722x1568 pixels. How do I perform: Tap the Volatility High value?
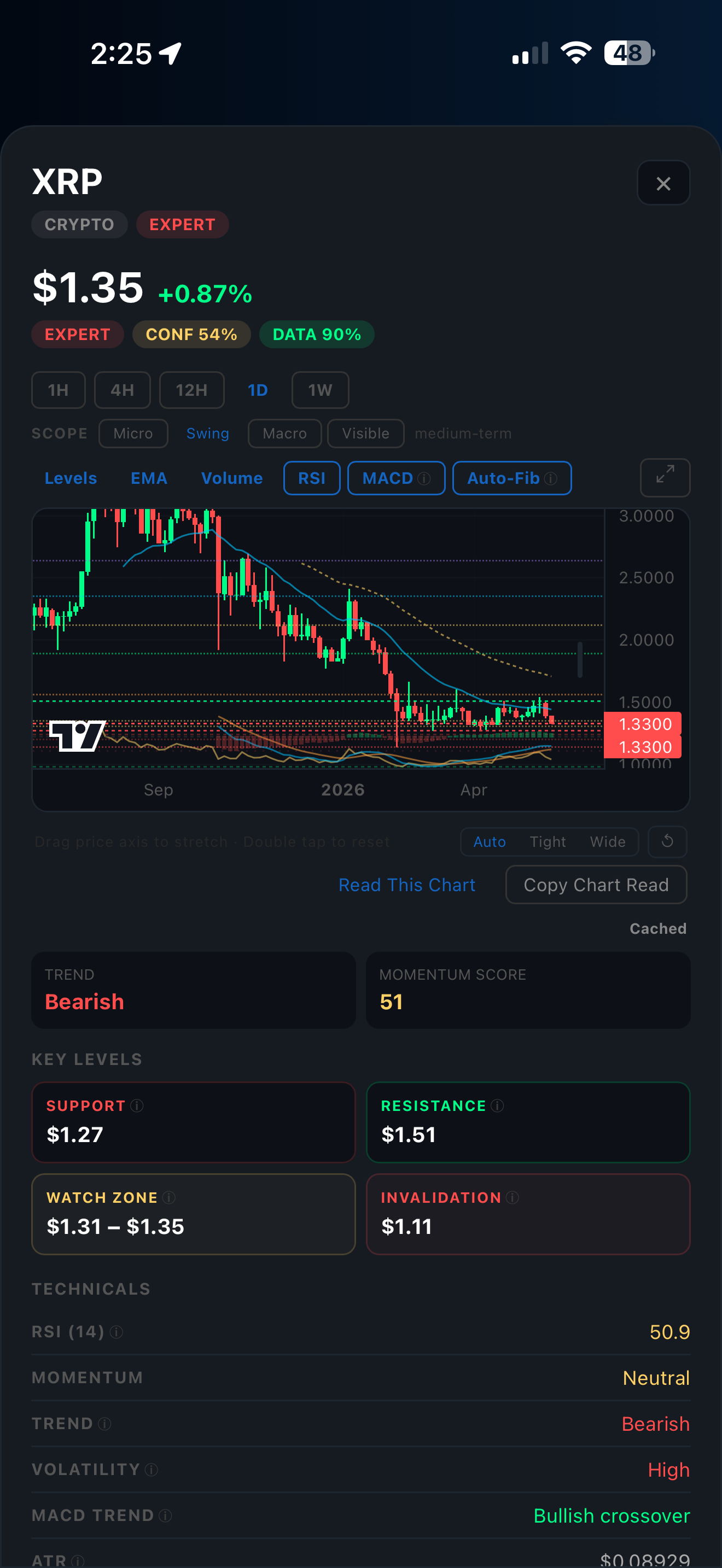[x=668, y=1470]
